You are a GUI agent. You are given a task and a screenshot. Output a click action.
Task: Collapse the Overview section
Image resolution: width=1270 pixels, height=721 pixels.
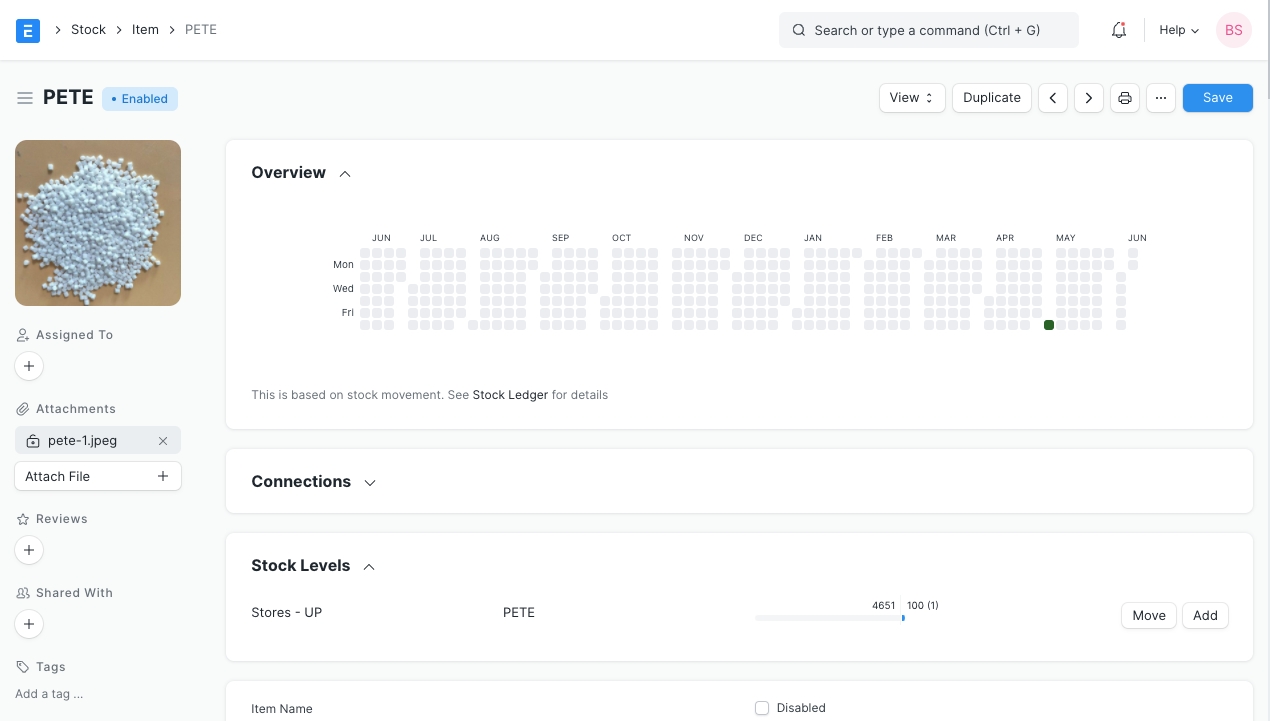(345, 174)
